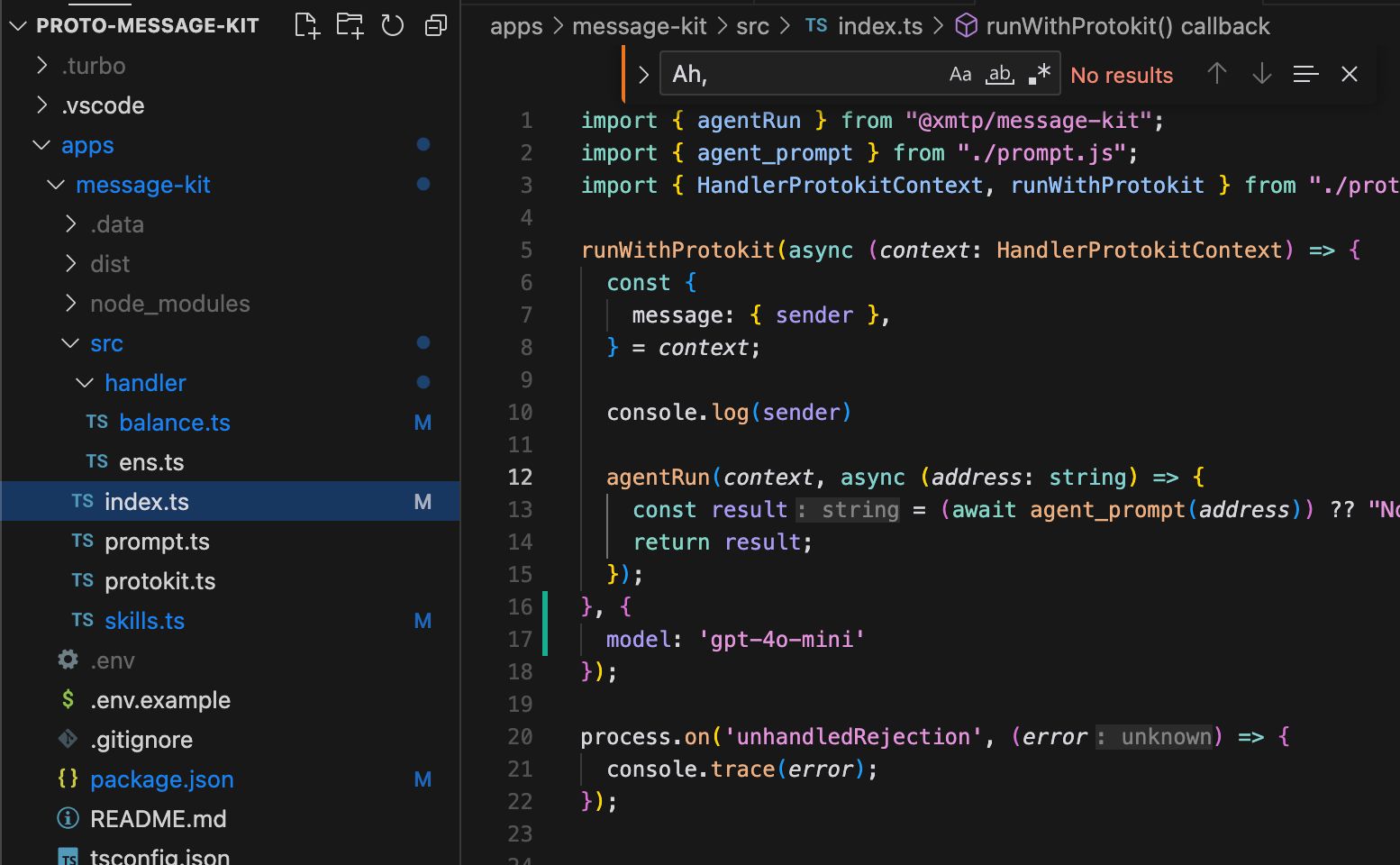Click line number 17 in gutter
1400x865 pixels.
click(x=520, y=640)
